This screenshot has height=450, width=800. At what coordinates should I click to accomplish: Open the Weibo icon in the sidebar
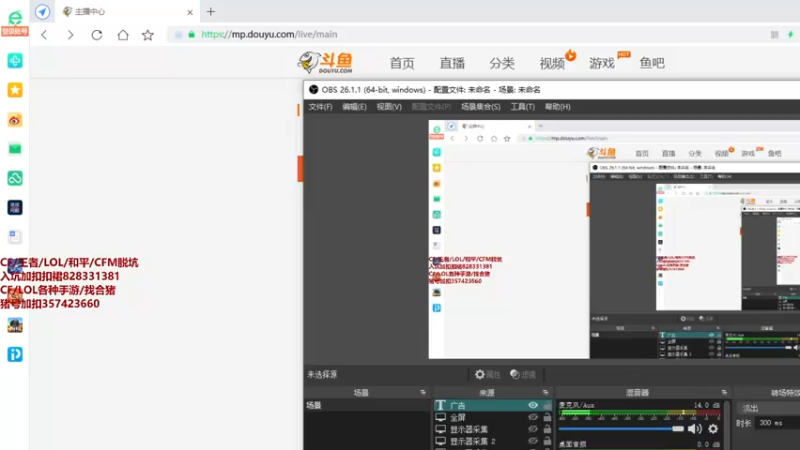point(15,120)
